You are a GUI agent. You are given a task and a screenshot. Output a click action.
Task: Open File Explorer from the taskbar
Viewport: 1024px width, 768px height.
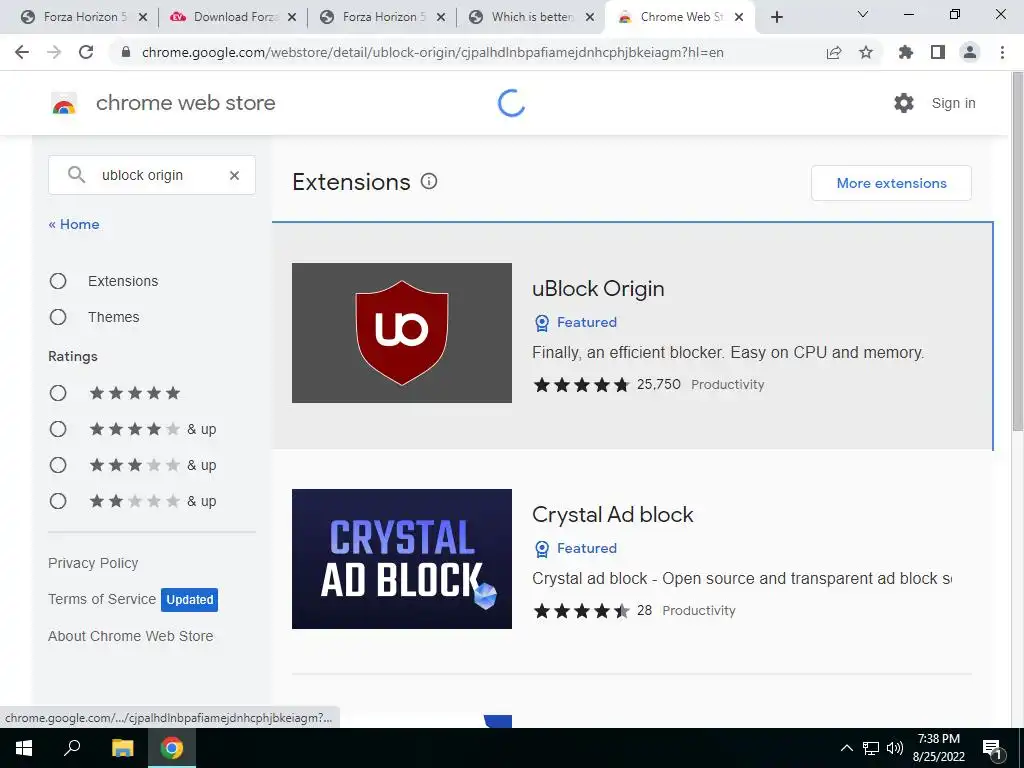click(x=122, y=748)
